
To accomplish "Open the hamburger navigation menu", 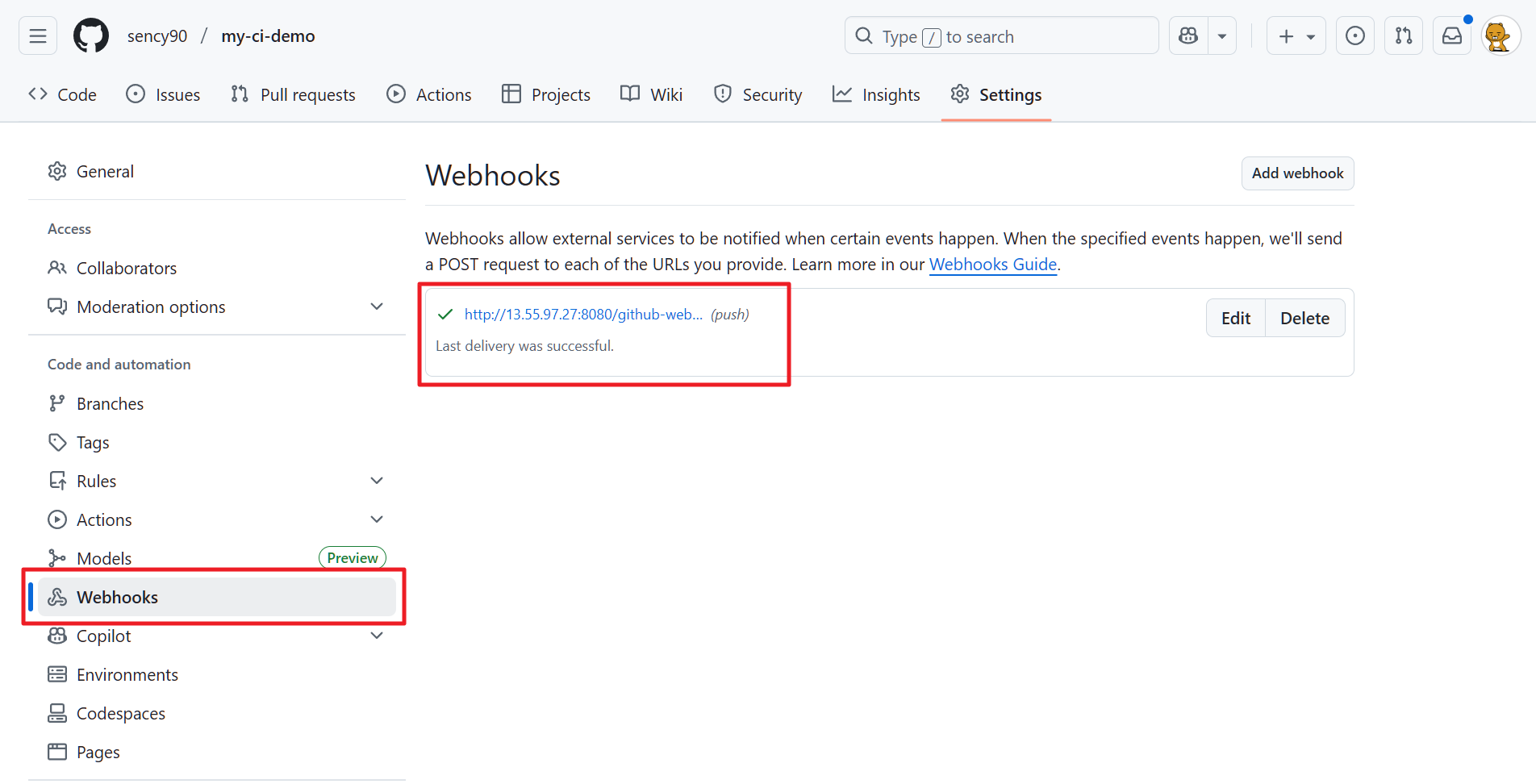I will [38, 36].
